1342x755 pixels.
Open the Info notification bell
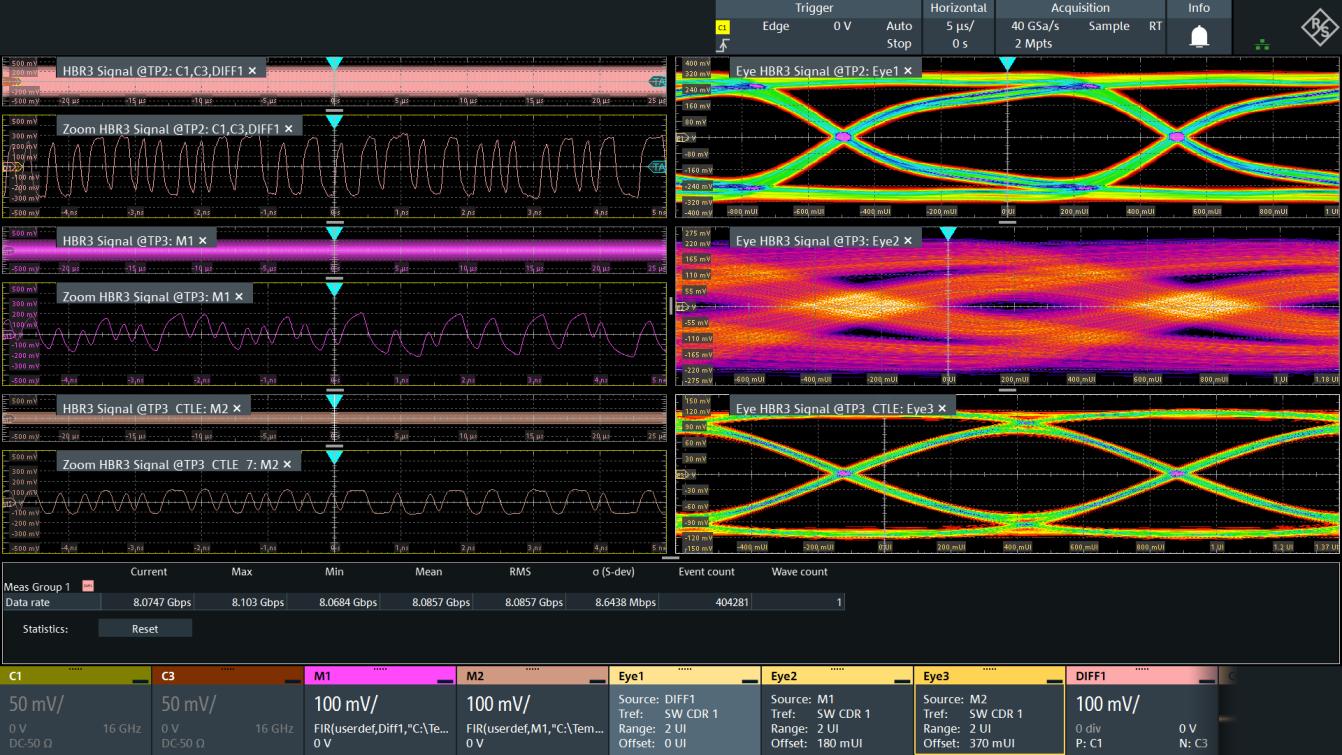[1198, 37]
